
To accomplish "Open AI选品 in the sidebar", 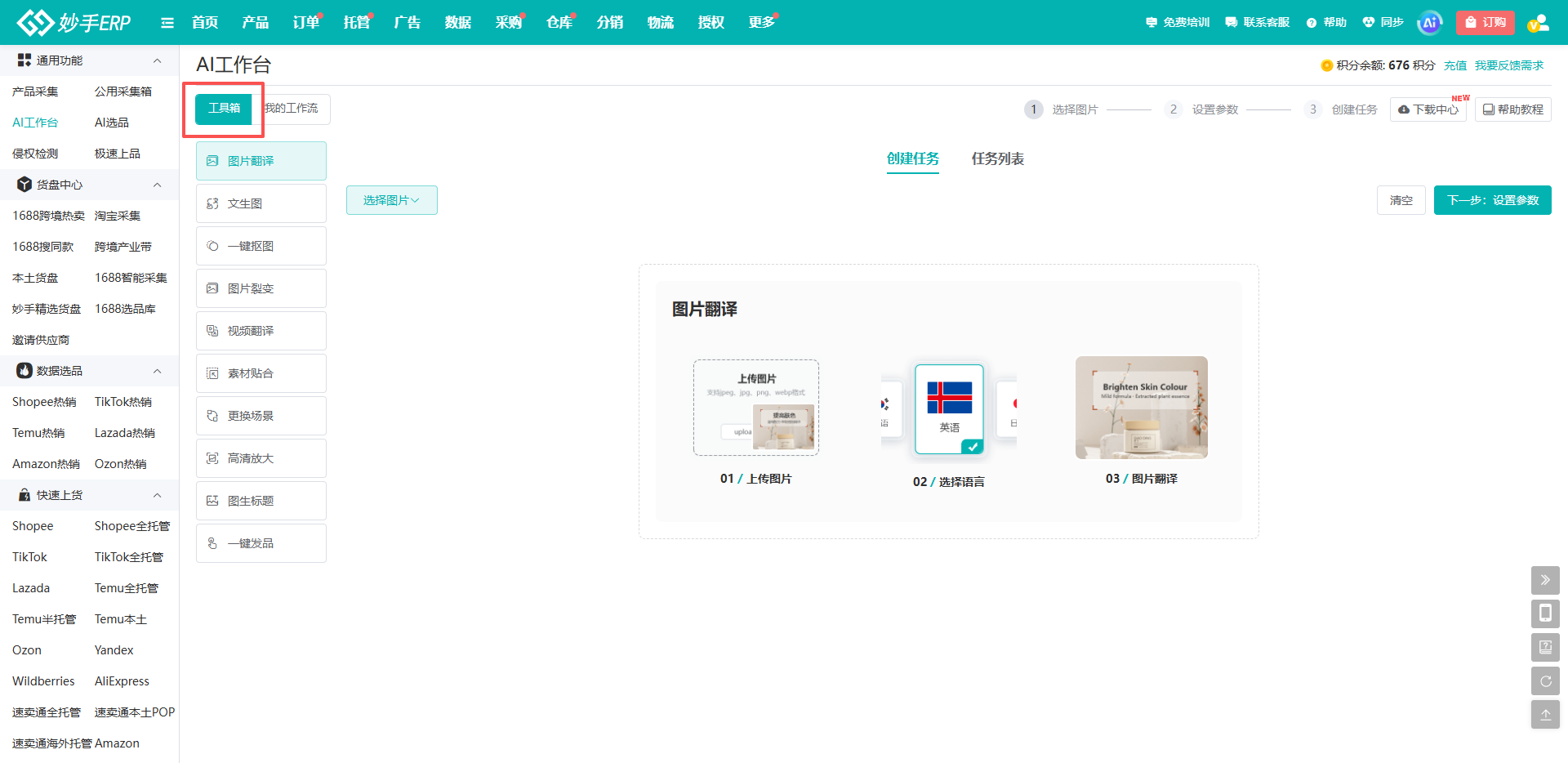I will (x=112, y=123).
